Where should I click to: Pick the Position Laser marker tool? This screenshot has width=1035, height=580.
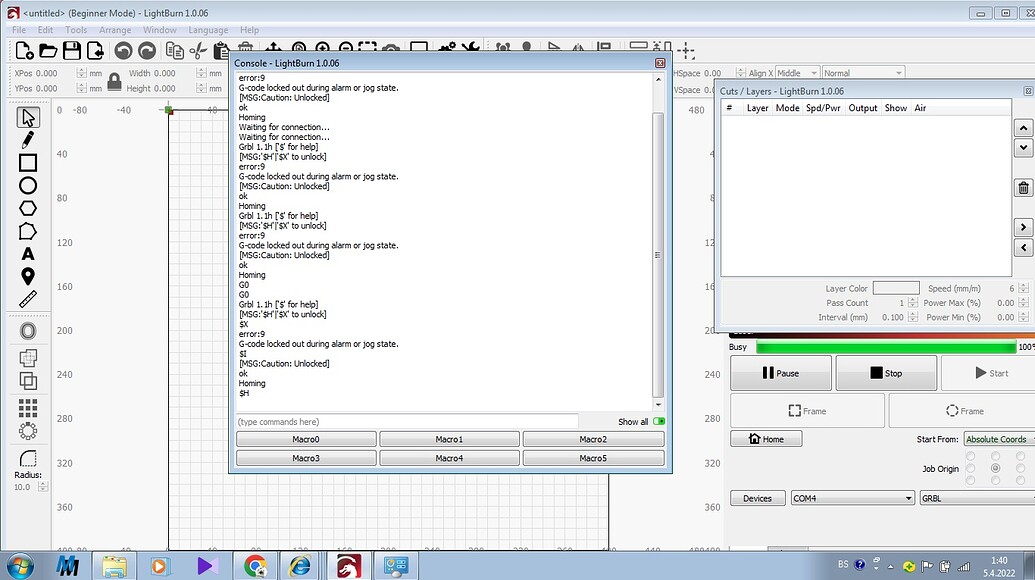(28, 277)
